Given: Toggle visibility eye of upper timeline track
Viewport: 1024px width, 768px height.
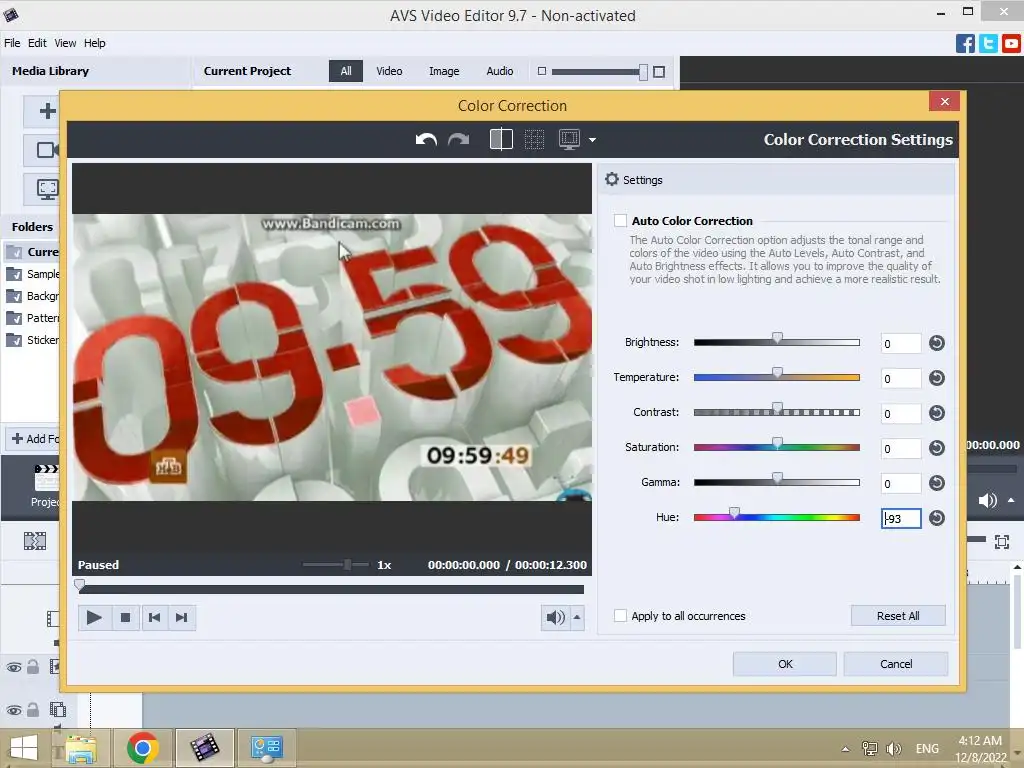Looking at the screenshot, I should tap(14, 667).
